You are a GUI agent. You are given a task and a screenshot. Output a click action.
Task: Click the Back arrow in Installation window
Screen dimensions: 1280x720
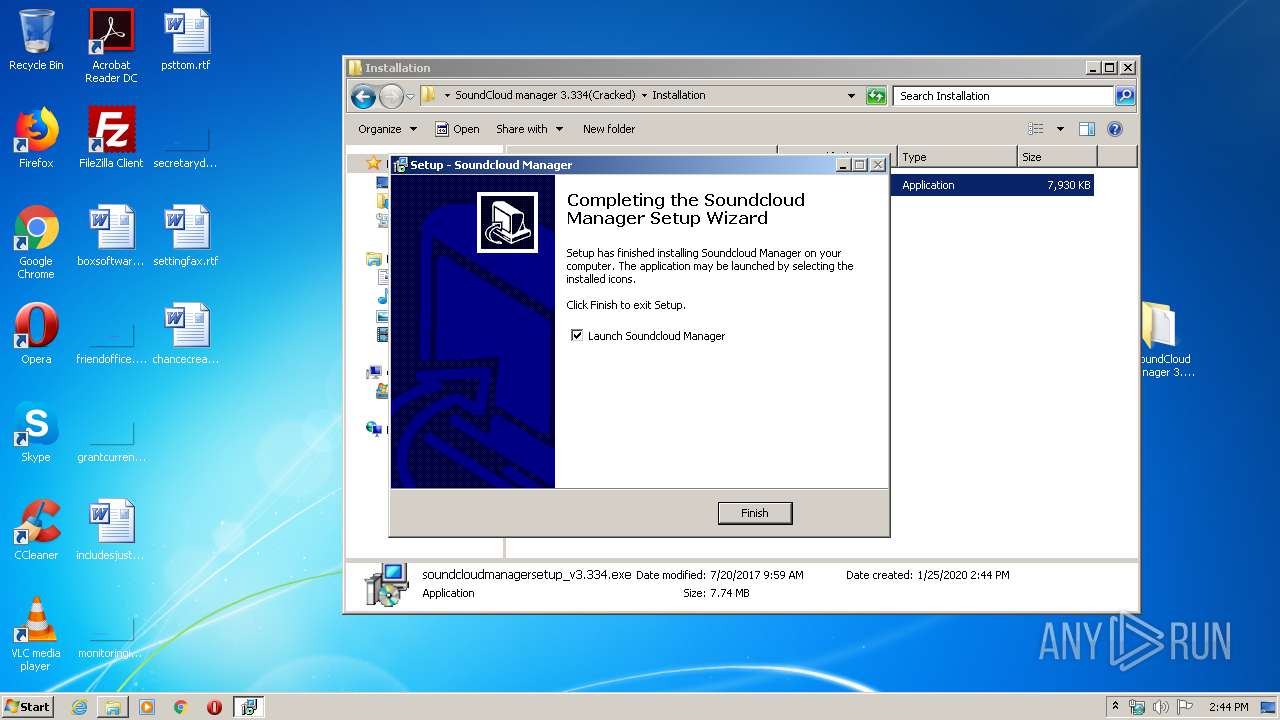(363, 96)
